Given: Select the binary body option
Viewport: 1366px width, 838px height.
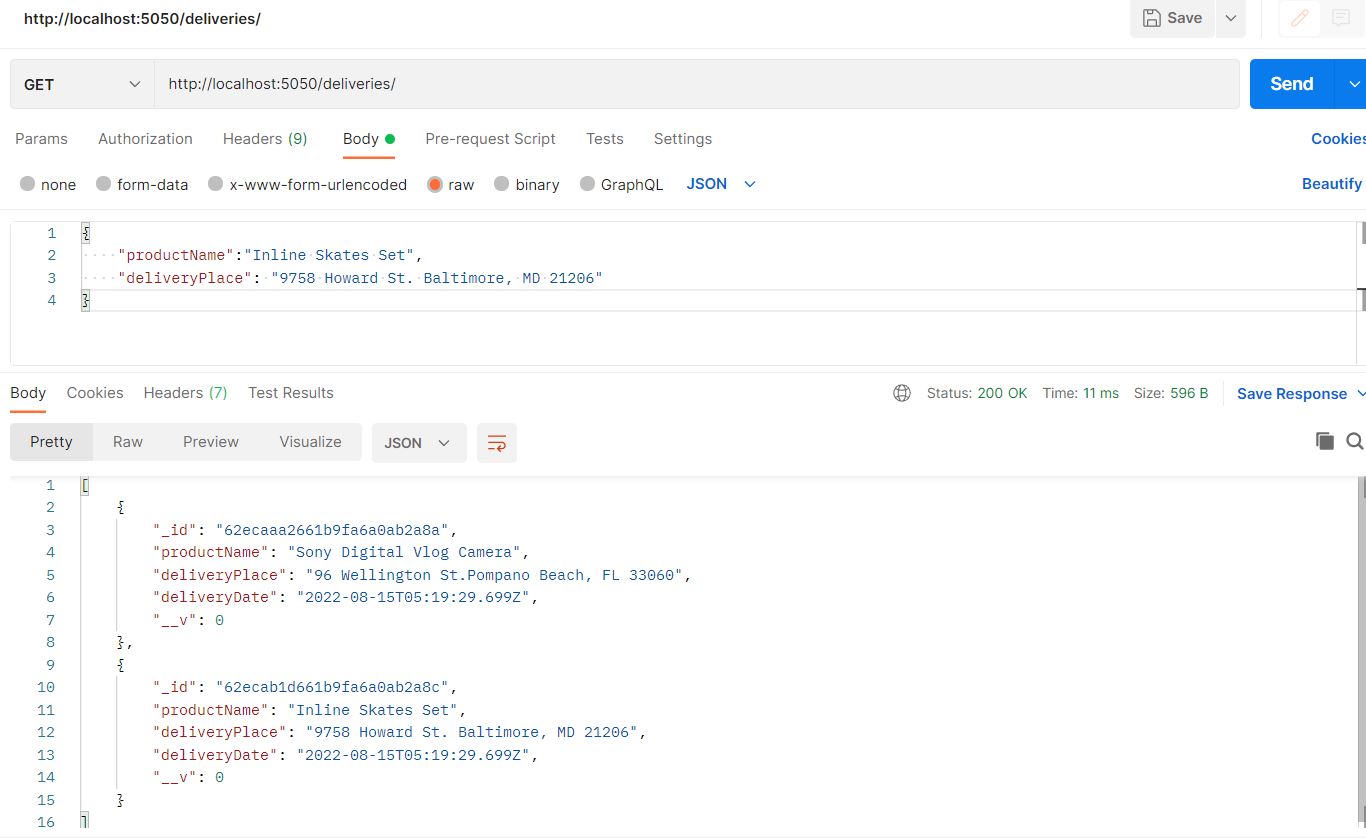Looking at the screenshot, I should [526, 184].
